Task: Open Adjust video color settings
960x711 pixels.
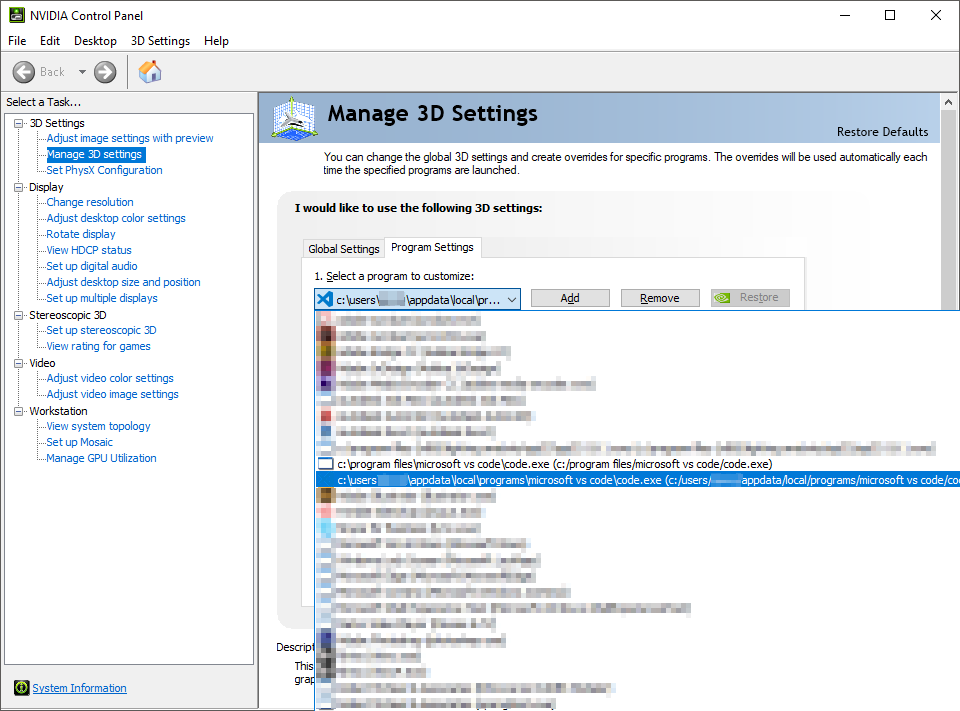Action: point(110,378)
